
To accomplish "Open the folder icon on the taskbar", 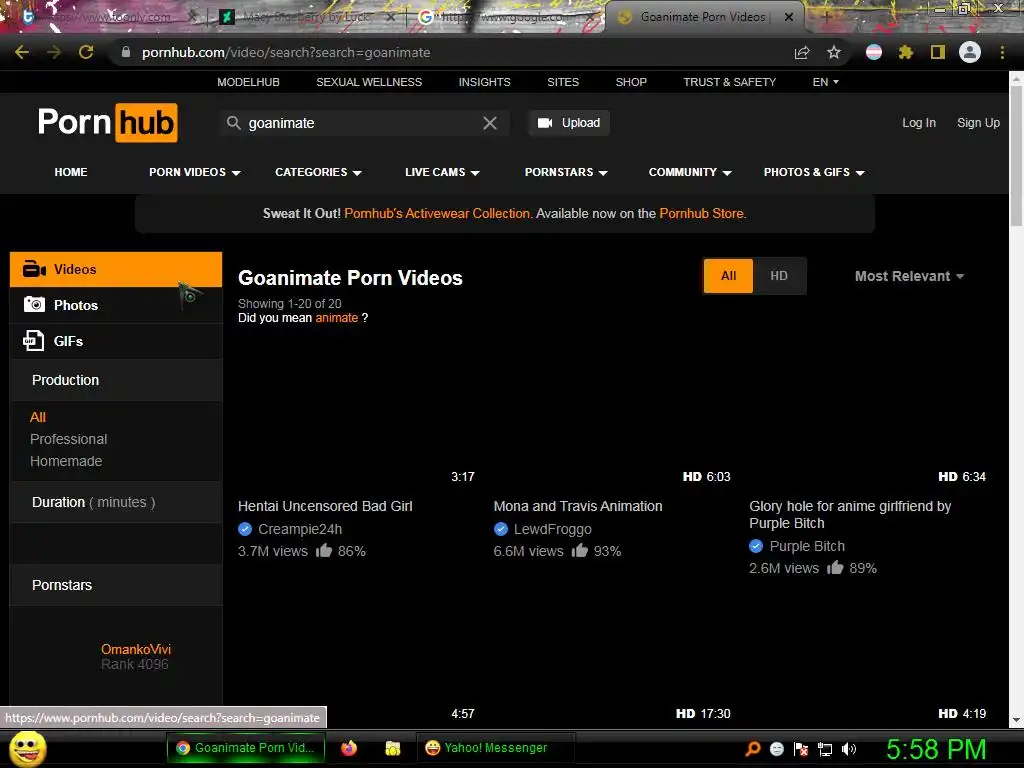I will [392, 748].
